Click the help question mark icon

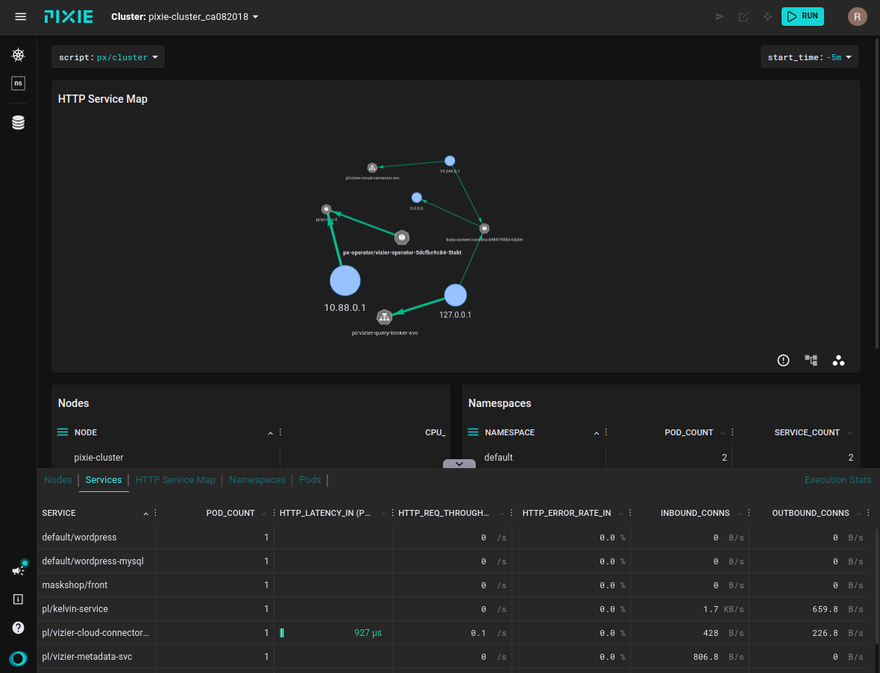[x=18, y=628]
